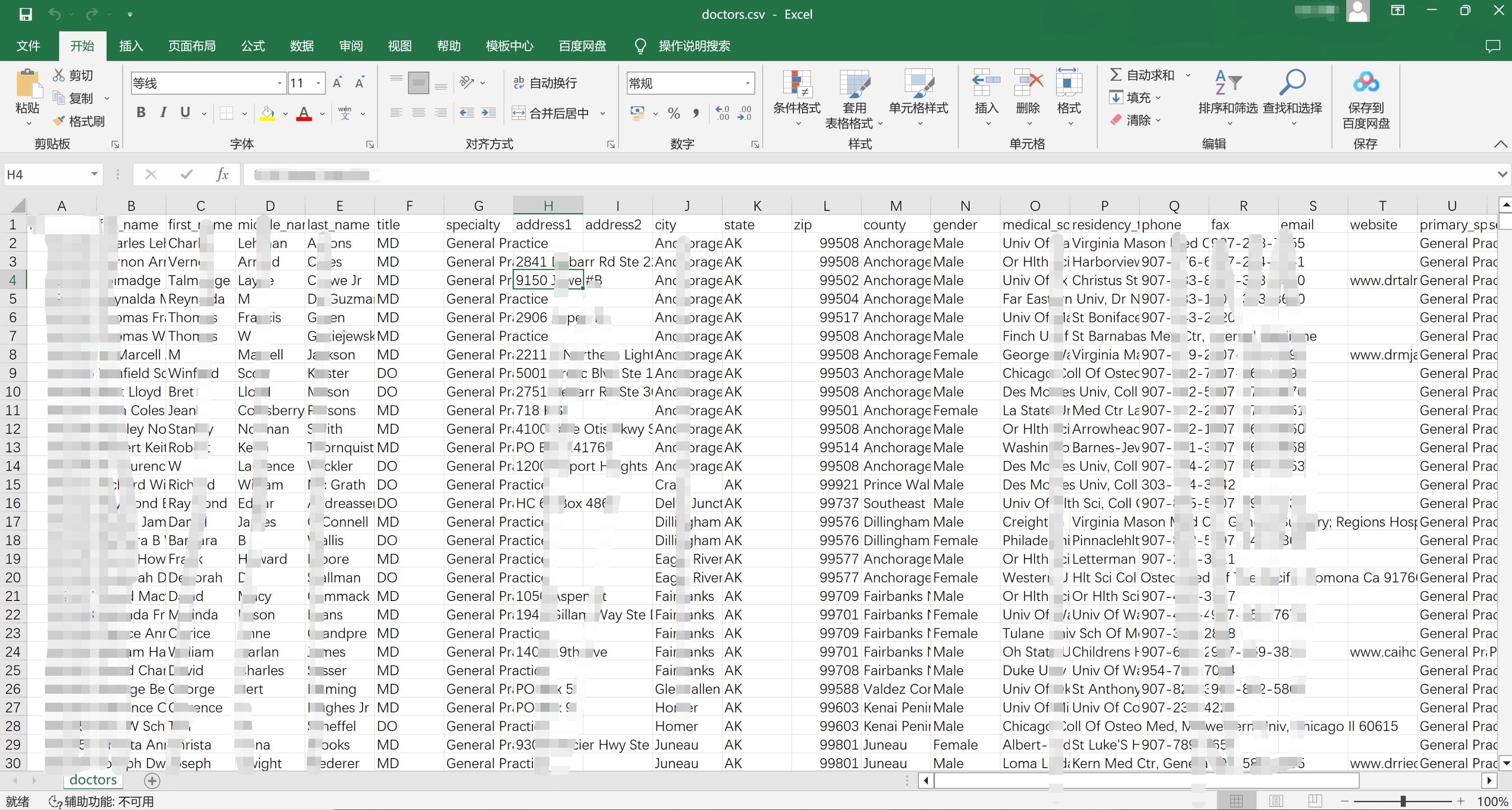Click Delete cells (删除) button
Image resolution: width=1512 pixels, height=810 pixels.
click(x=1028, y=97)
